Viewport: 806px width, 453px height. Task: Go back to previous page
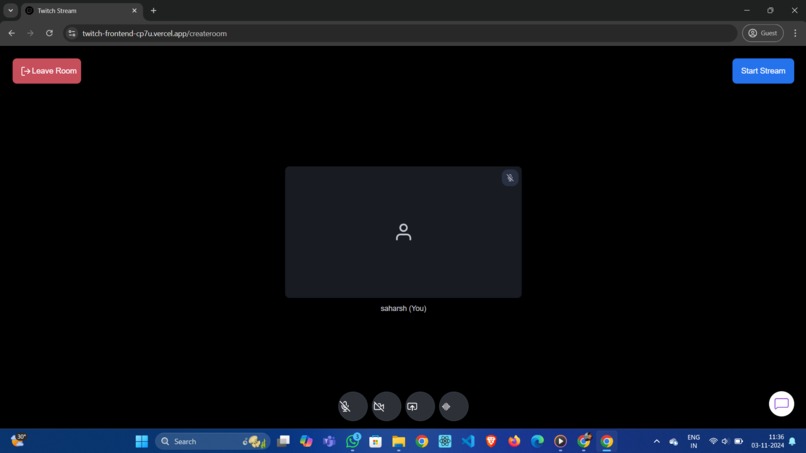pyautogui.click(x=11, y=33)
